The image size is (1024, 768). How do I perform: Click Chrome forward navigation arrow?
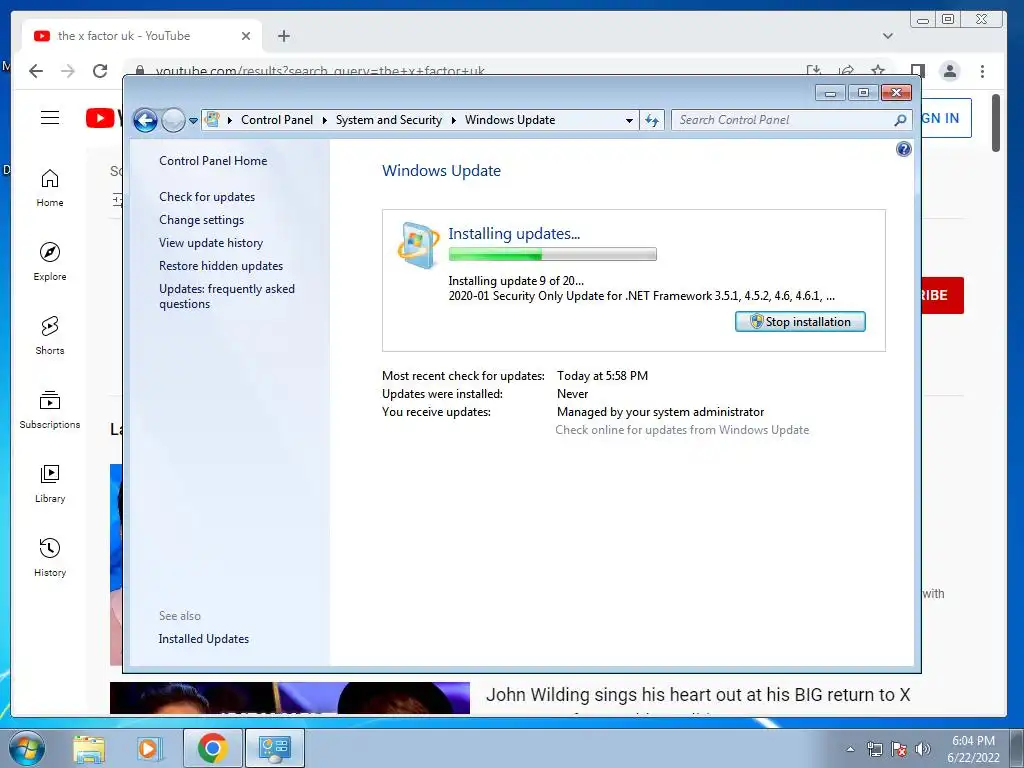(68, 71)
